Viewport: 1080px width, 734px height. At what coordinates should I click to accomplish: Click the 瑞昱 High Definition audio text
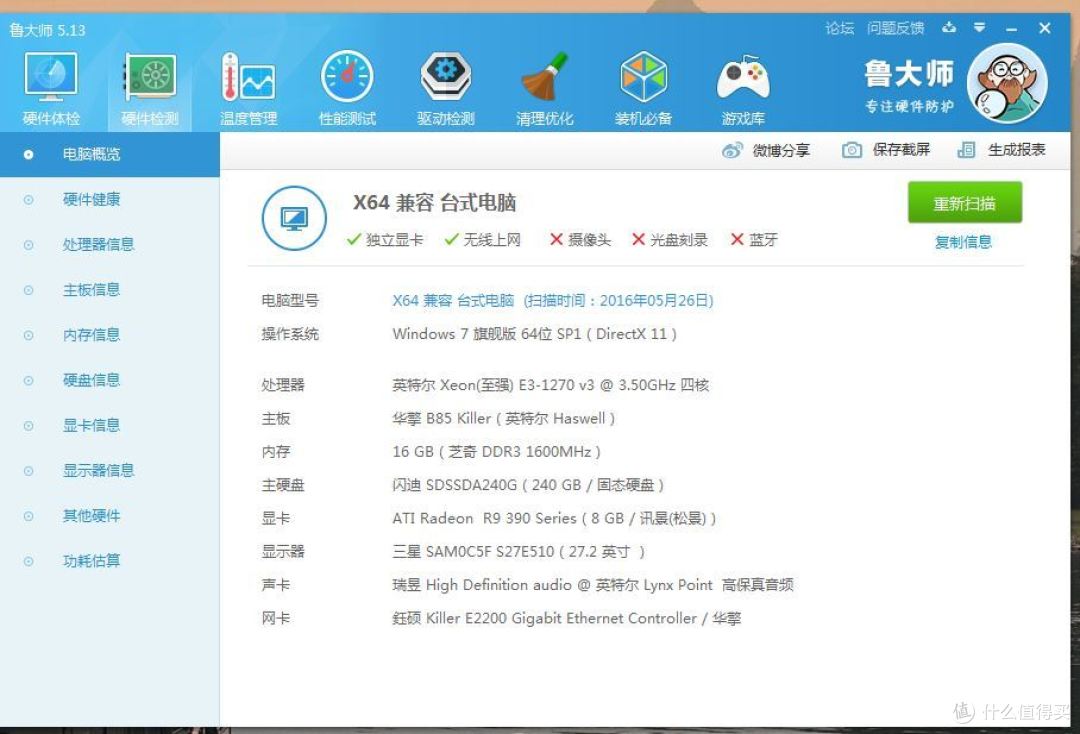pyautogui.click(x=593, y=585)
